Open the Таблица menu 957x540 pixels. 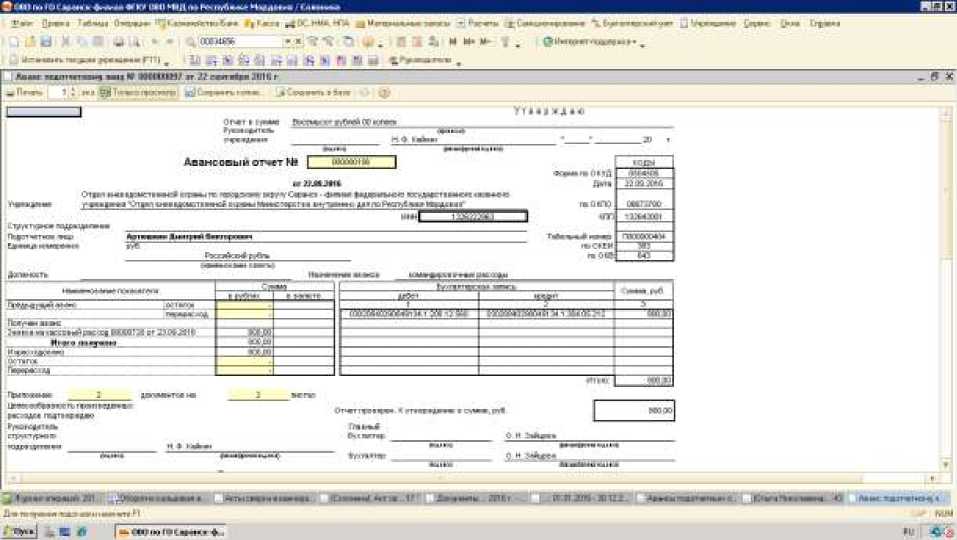pyautogui.click(x=92, y=22)
